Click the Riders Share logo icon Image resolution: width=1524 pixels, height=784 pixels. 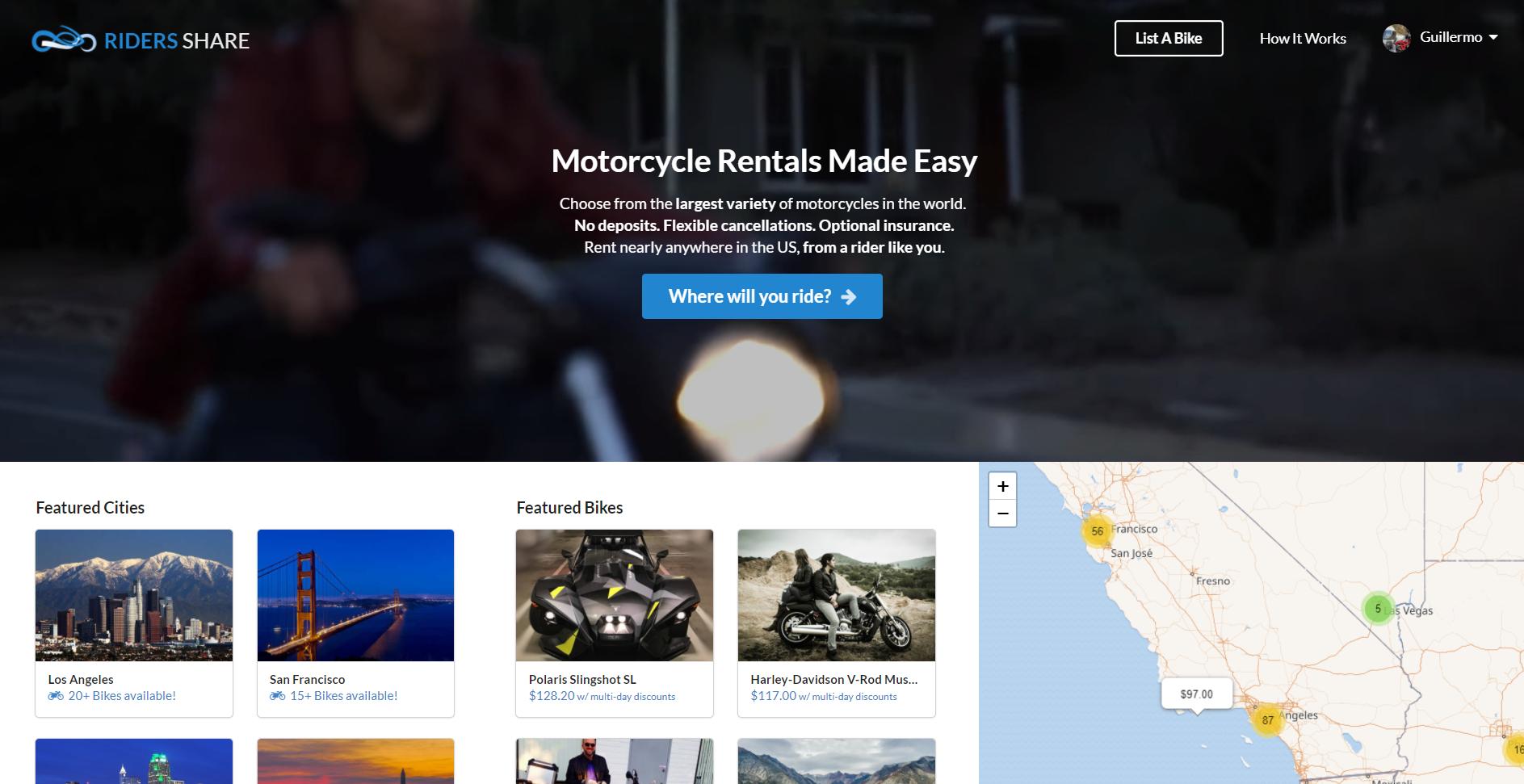[64, 39]
